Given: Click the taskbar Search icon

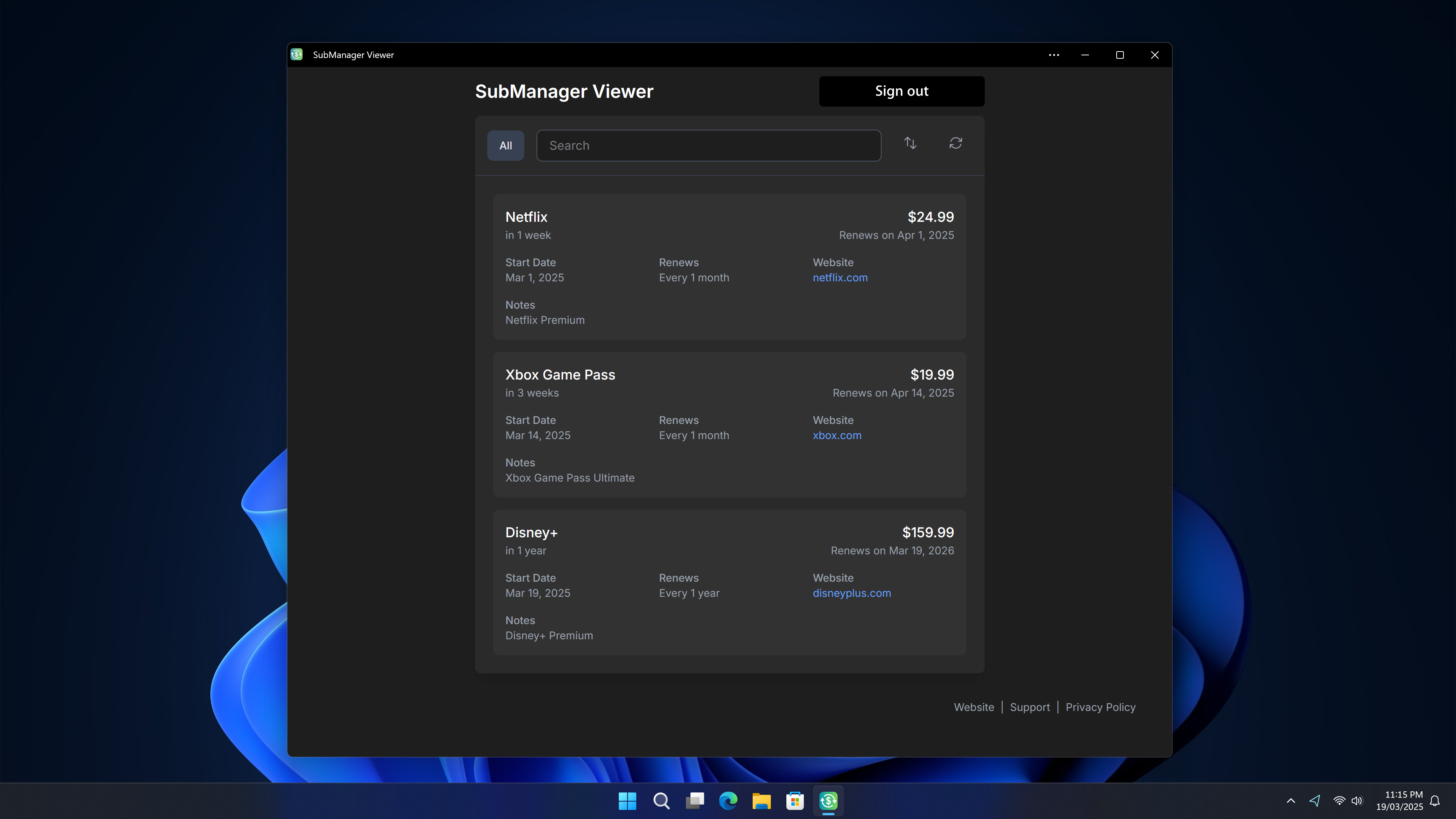Looking at the screenshot, I should coord(661,800).
